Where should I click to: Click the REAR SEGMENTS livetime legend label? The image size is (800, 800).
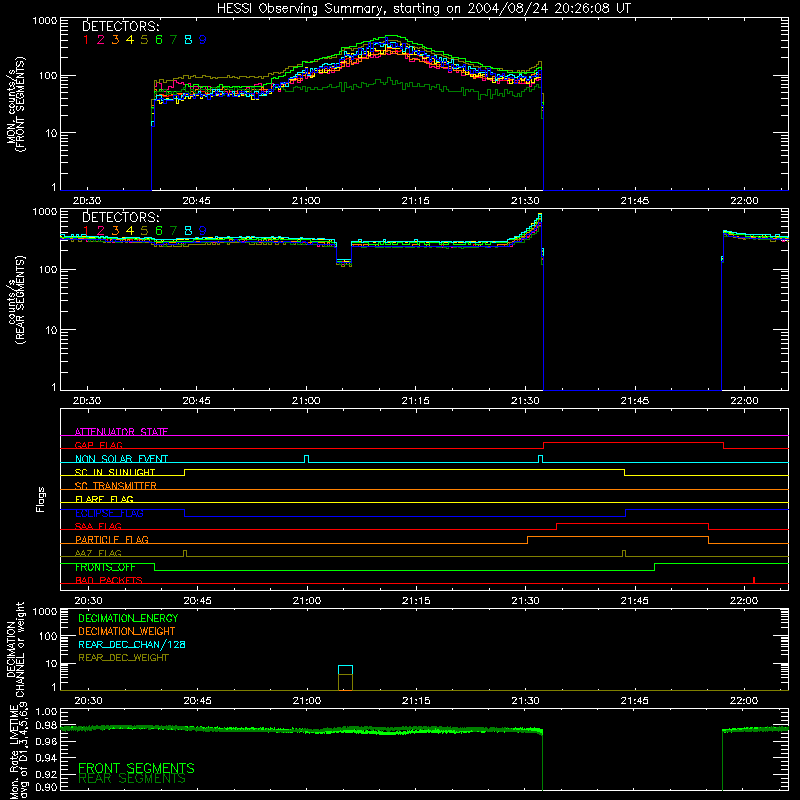132,779
